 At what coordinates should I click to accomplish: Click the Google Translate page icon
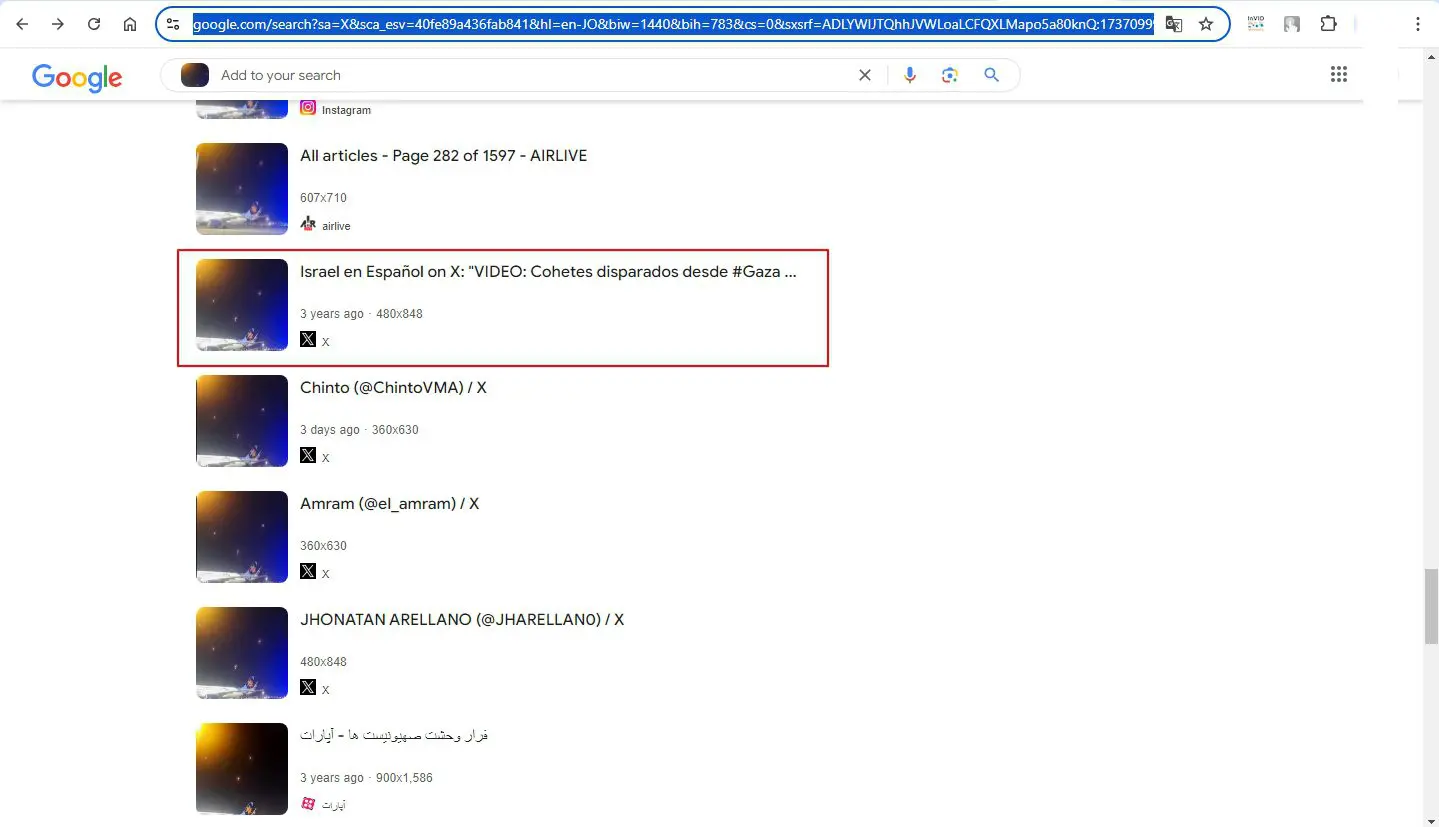pos(1174,24)
